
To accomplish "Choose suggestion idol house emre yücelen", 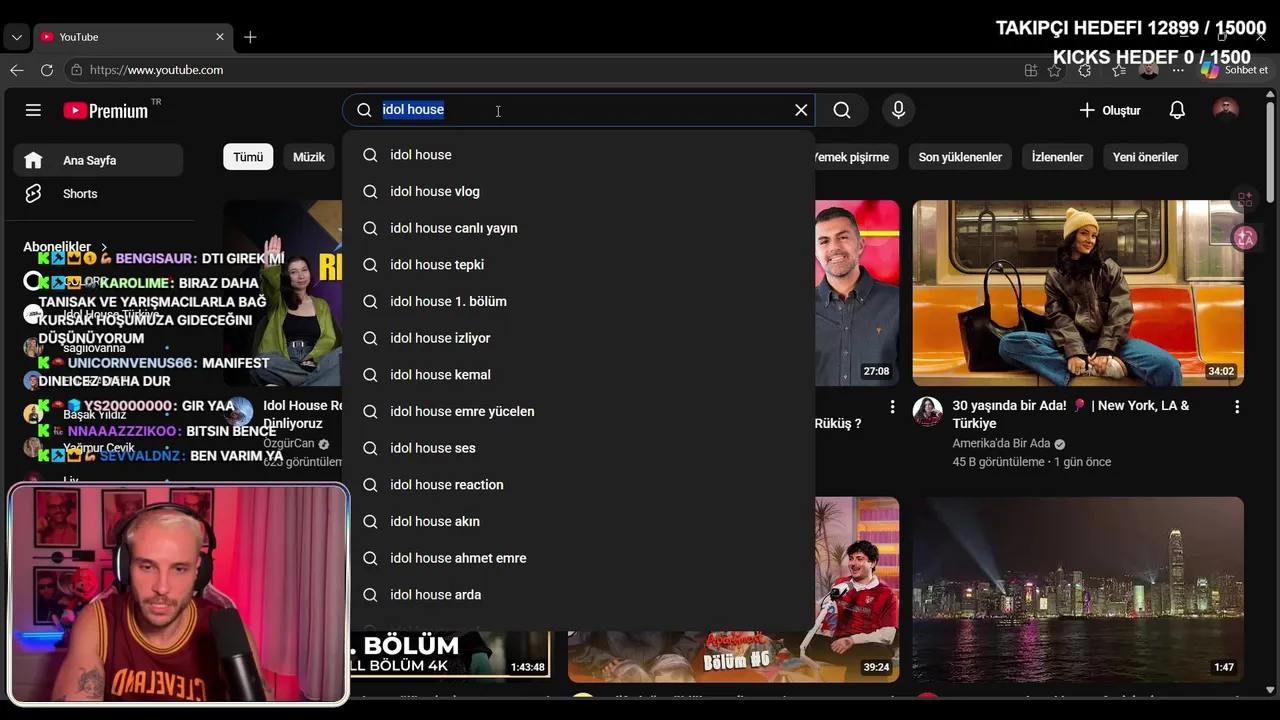I will 578,411.
